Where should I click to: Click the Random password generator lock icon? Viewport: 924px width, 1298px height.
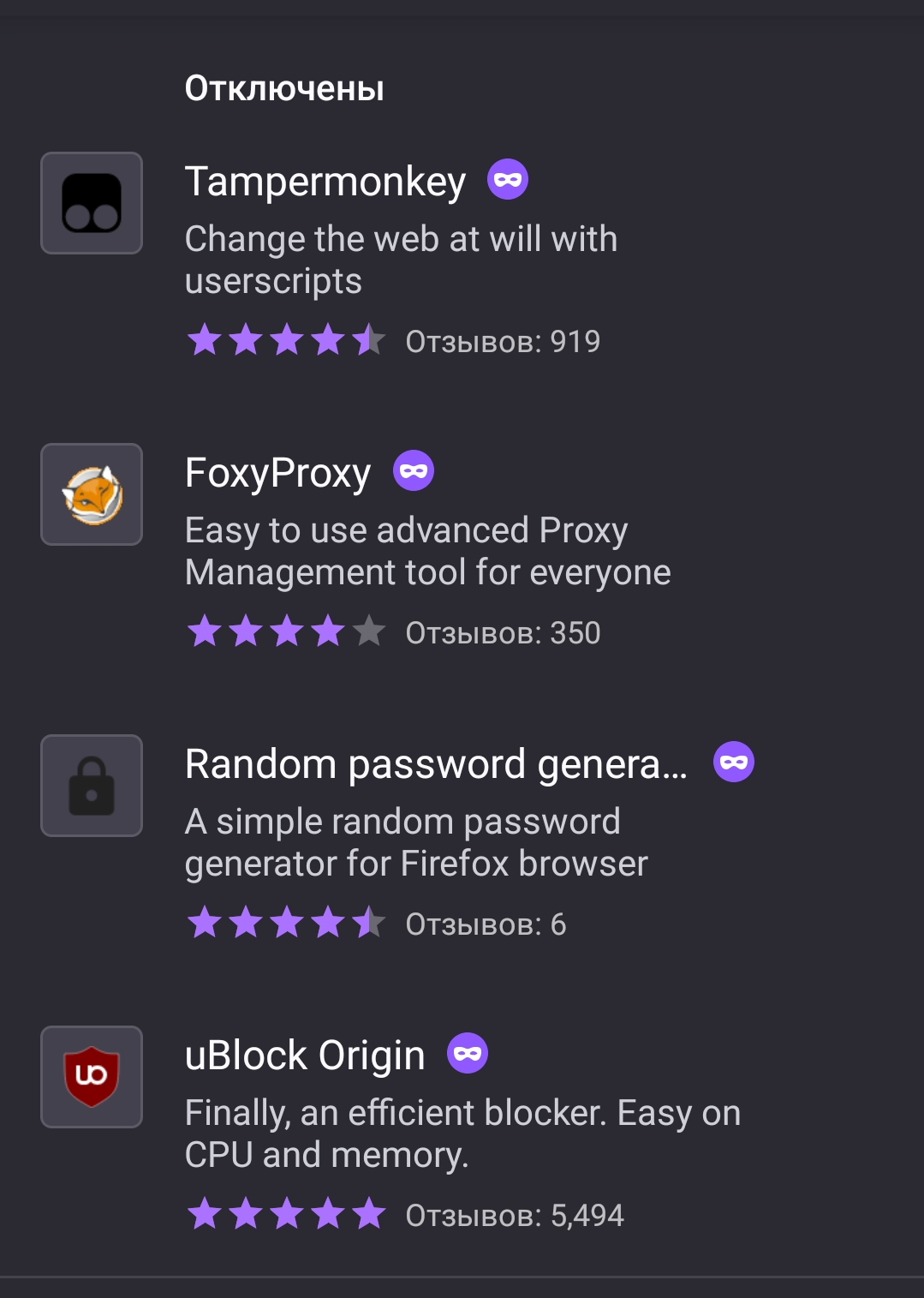coord(92,786)
